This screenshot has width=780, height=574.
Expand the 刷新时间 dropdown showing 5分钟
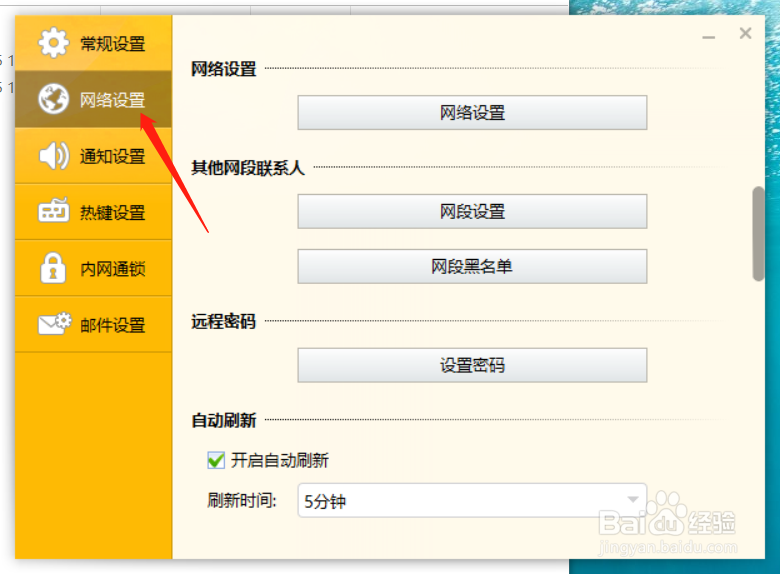472,500
